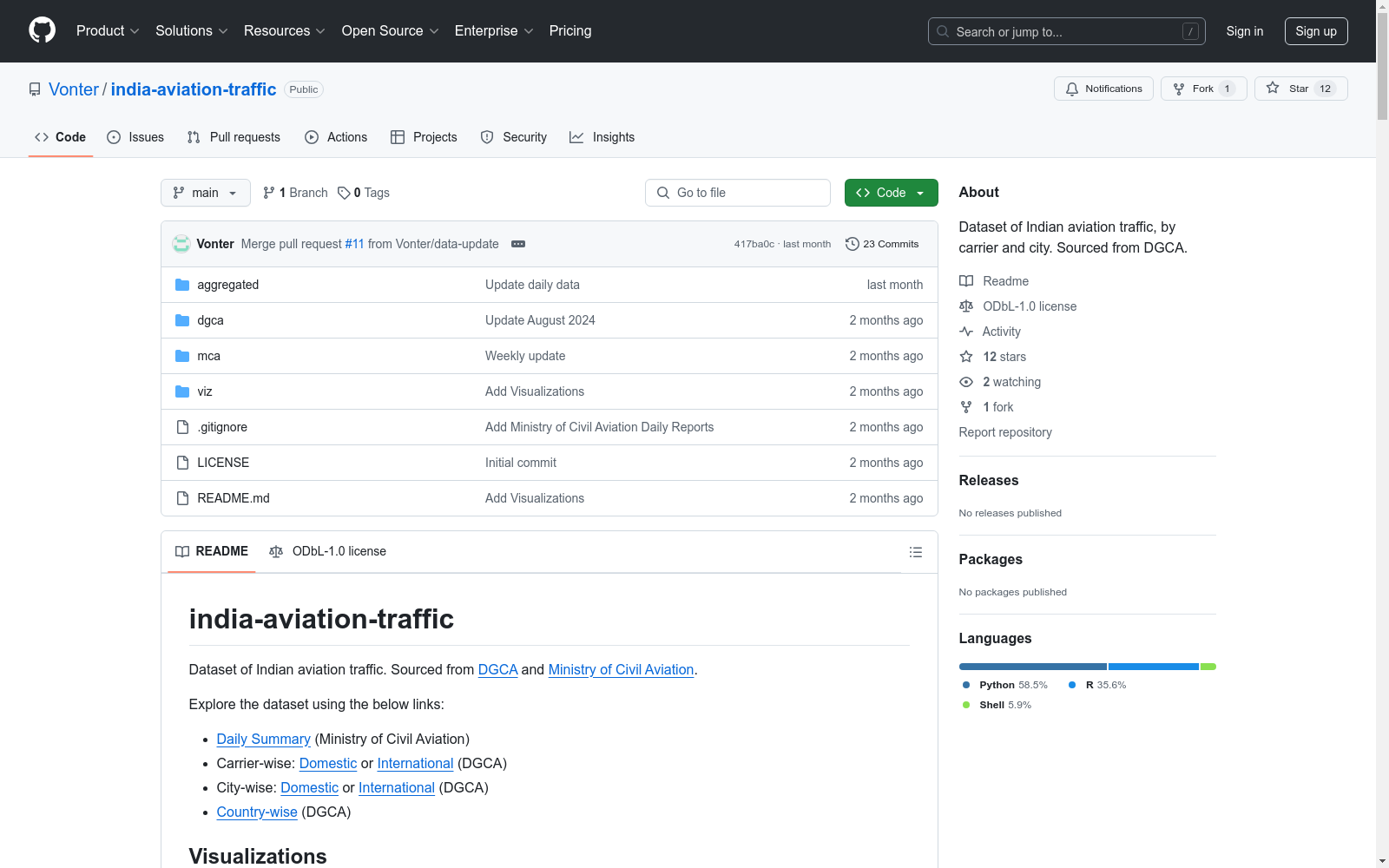Switch to the Issues tab
This screenshot has height=868, width=1389.
coord(135,137)
